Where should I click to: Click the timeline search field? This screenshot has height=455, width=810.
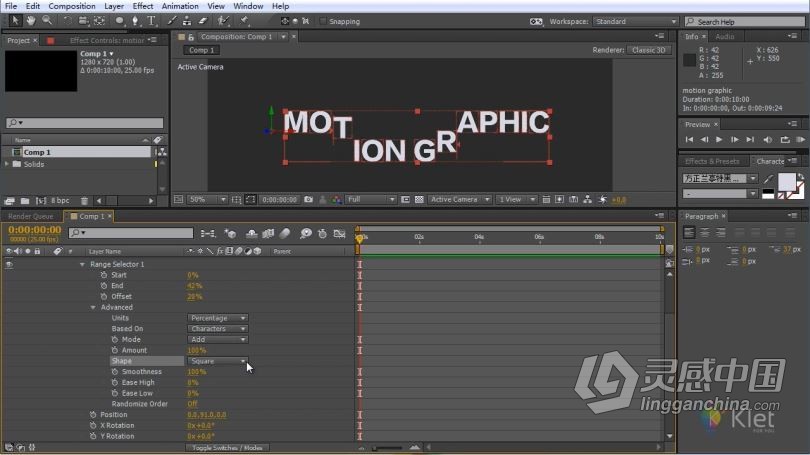pyautogui.click(x=131, y=233)
